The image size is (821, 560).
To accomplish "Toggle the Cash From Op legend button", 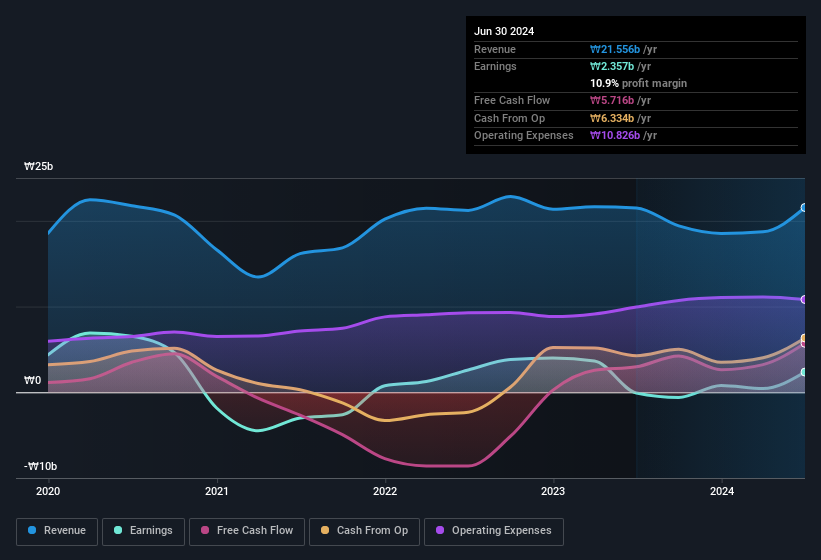I will [364, 531].
